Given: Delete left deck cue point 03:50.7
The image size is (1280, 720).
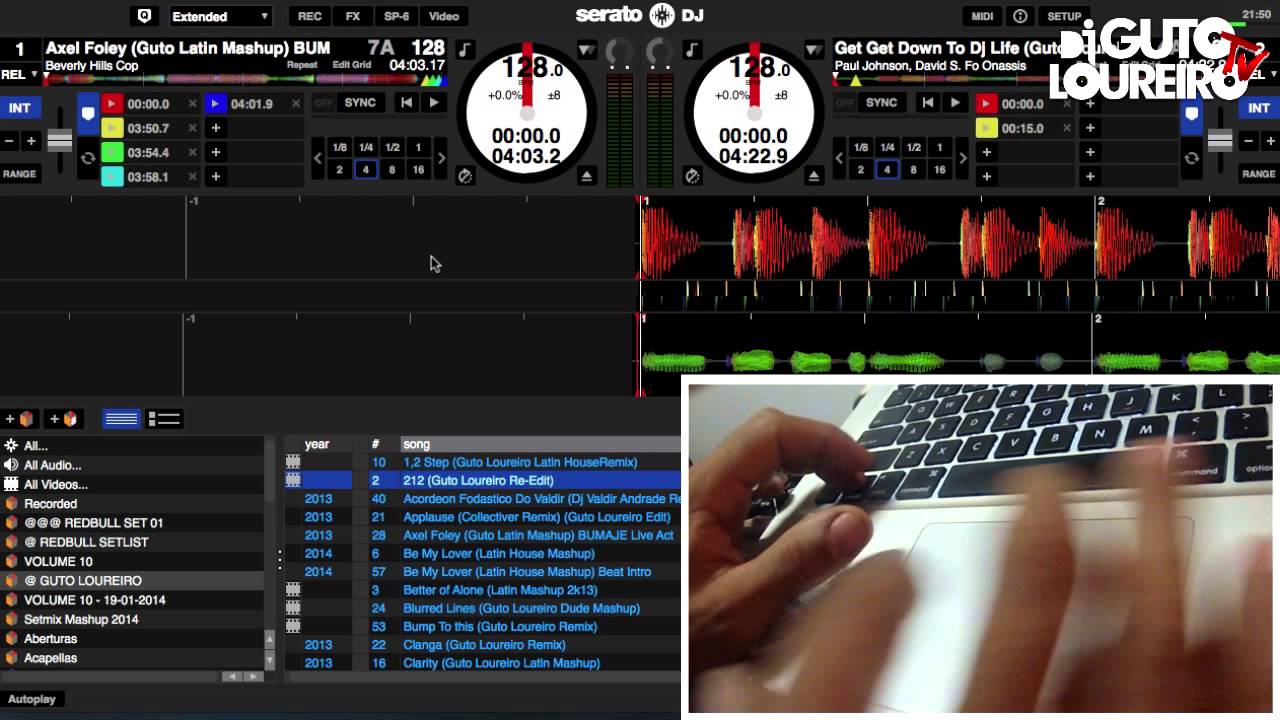Looking at the screenshot, I should coord(192,128).
